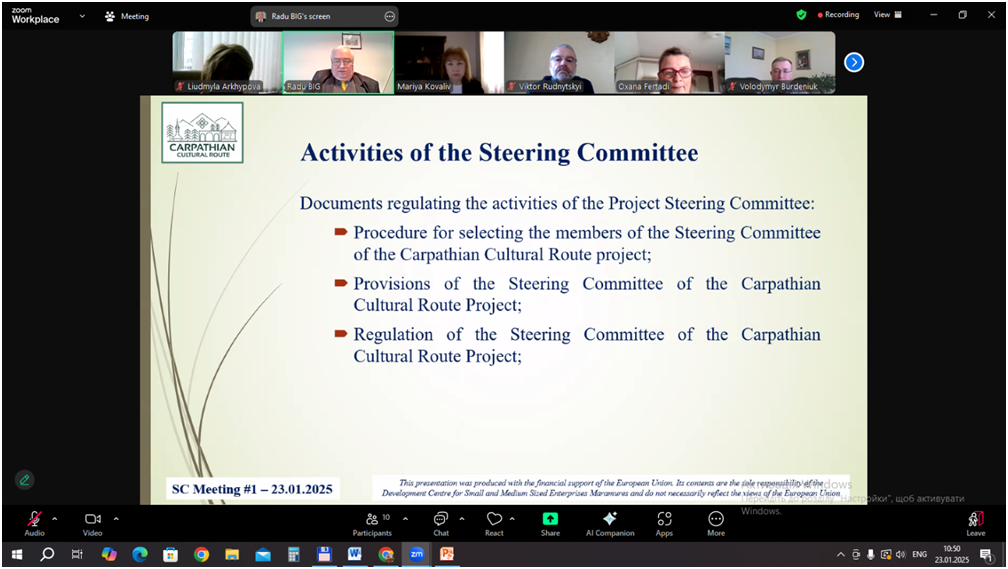
Task: Expand the audio settings caret
Action: pos(55,518)
